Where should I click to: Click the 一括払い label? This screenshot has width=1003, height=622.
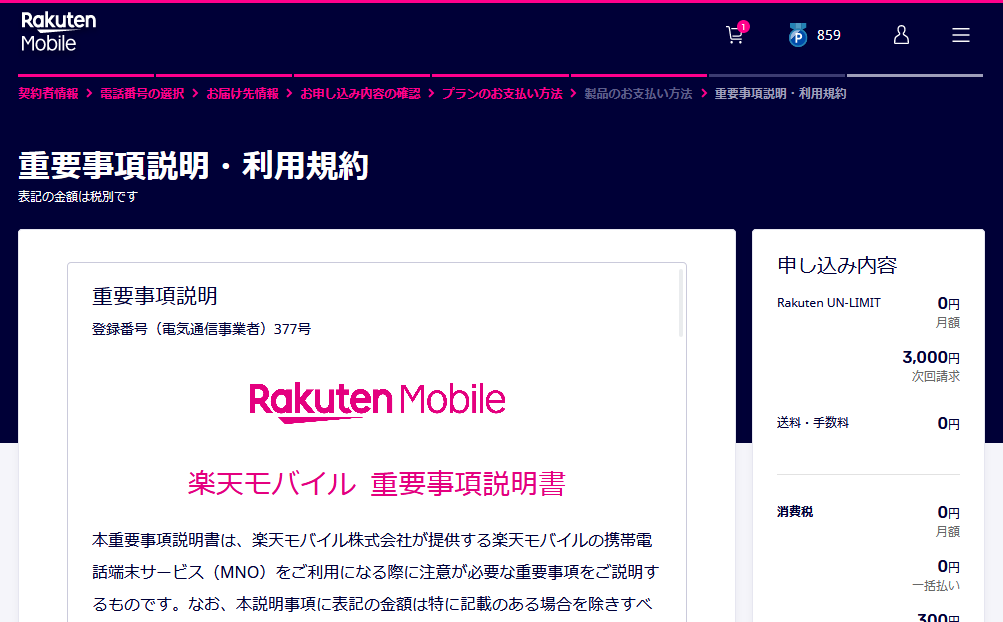935,586
